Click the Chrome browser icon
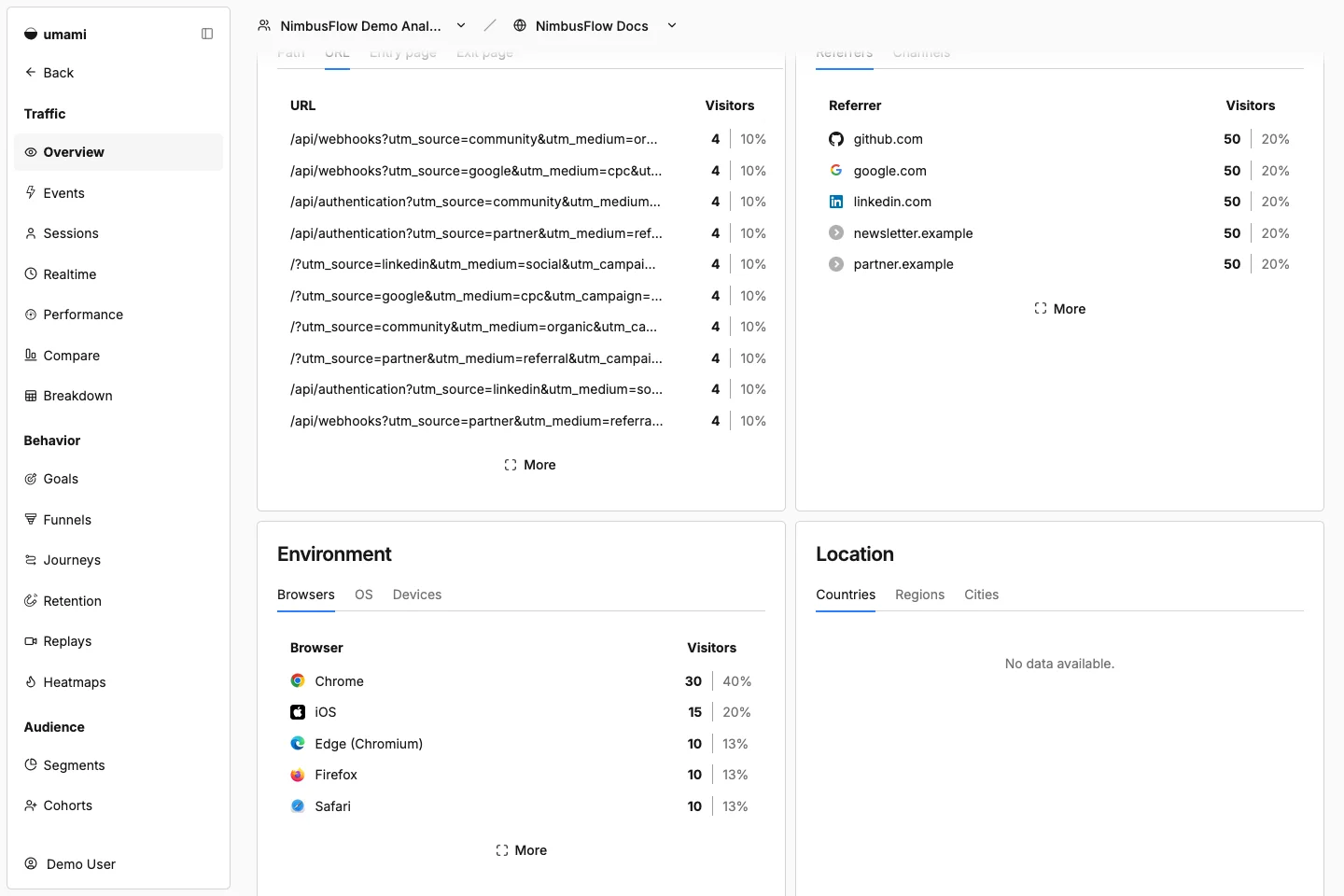Screen dimensions: 1344x896 pyautogui.click(x=298, y=680)
